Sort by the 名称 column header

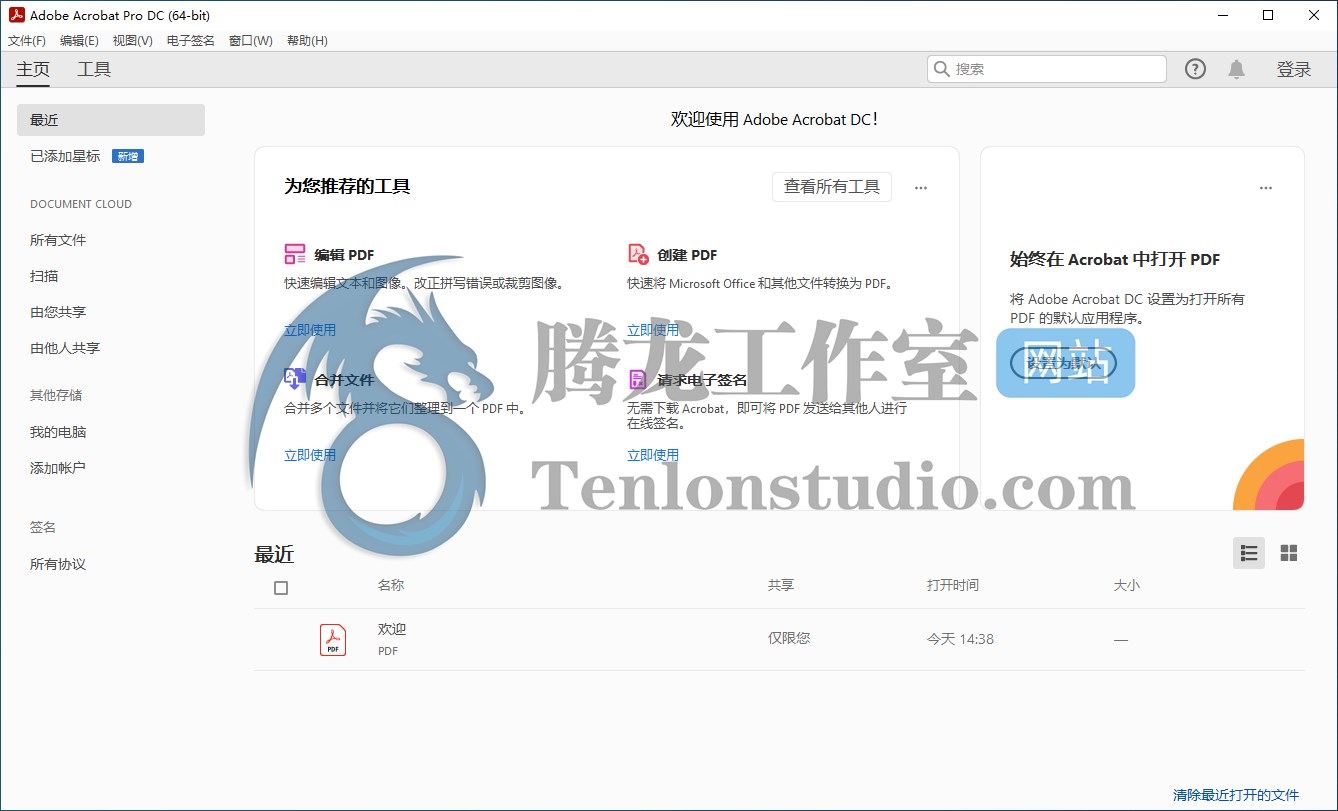point(391,585)
